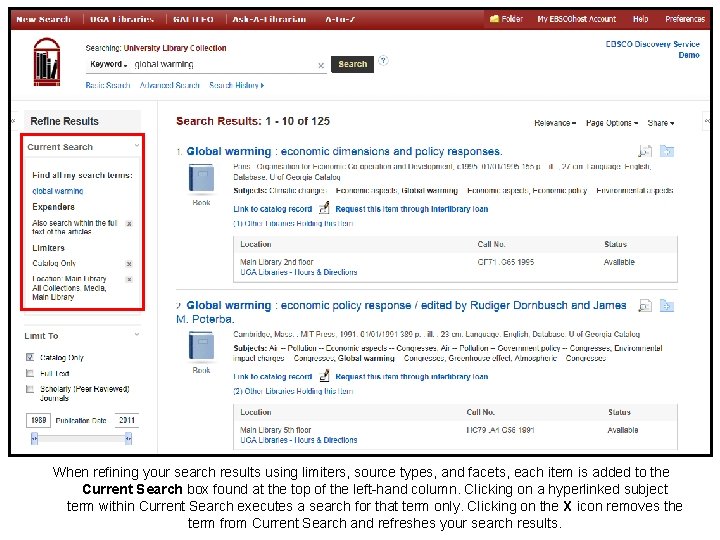Screen dimensions: 720x540
Task: Expand Search History link
Action: [236, 85]
